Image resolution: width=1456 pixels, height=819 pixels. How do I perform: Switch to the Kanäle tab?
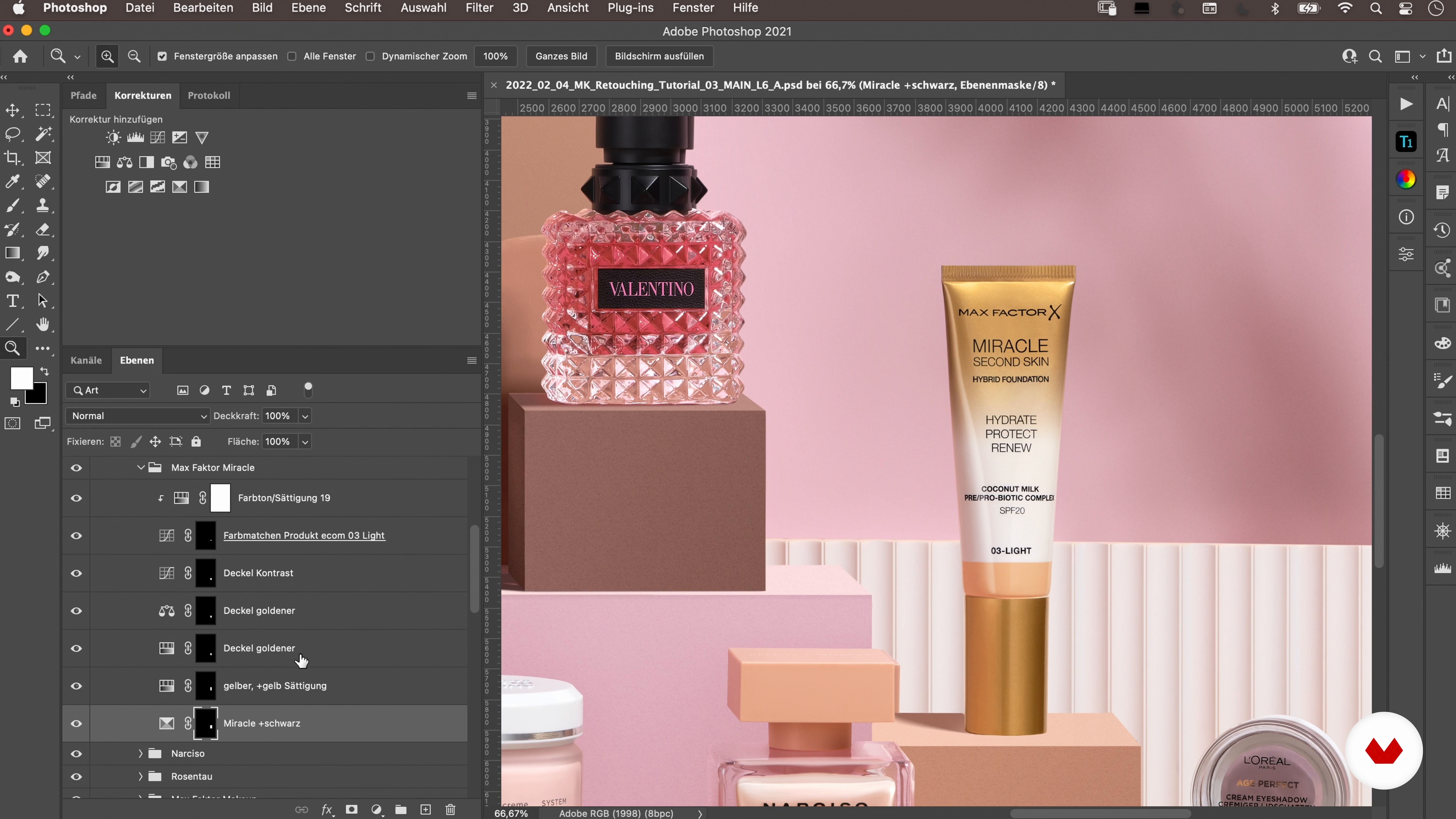86,360
